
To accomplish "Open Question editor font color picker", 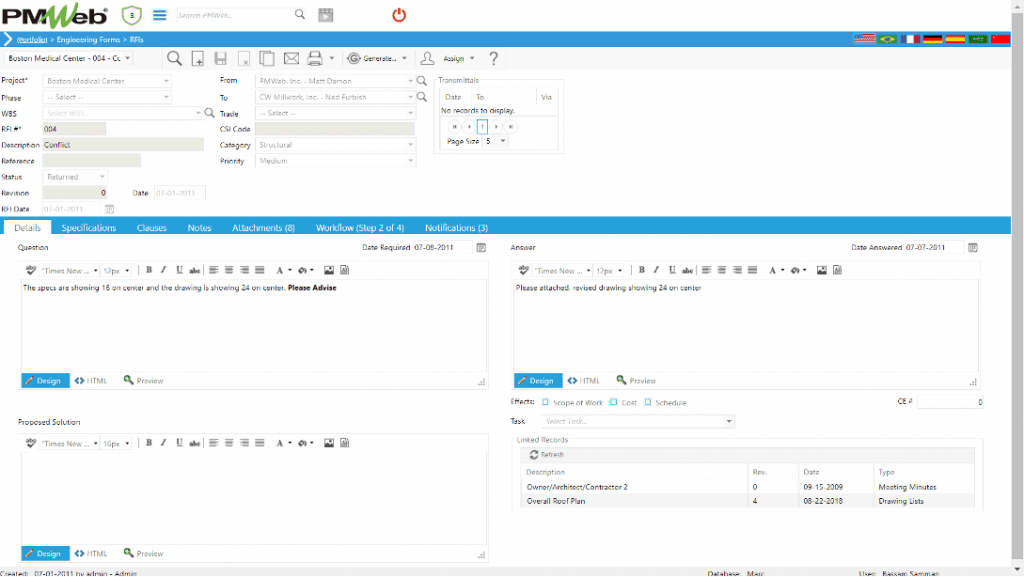I will [282, 270].
